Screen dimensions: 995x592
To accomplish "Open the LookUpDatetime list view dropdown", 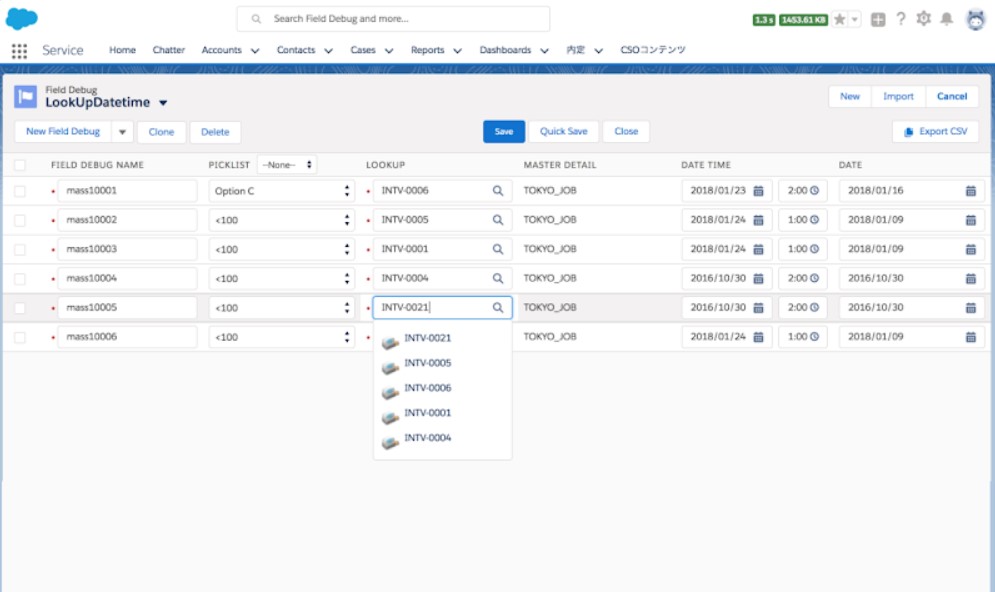I will point(163,103).
